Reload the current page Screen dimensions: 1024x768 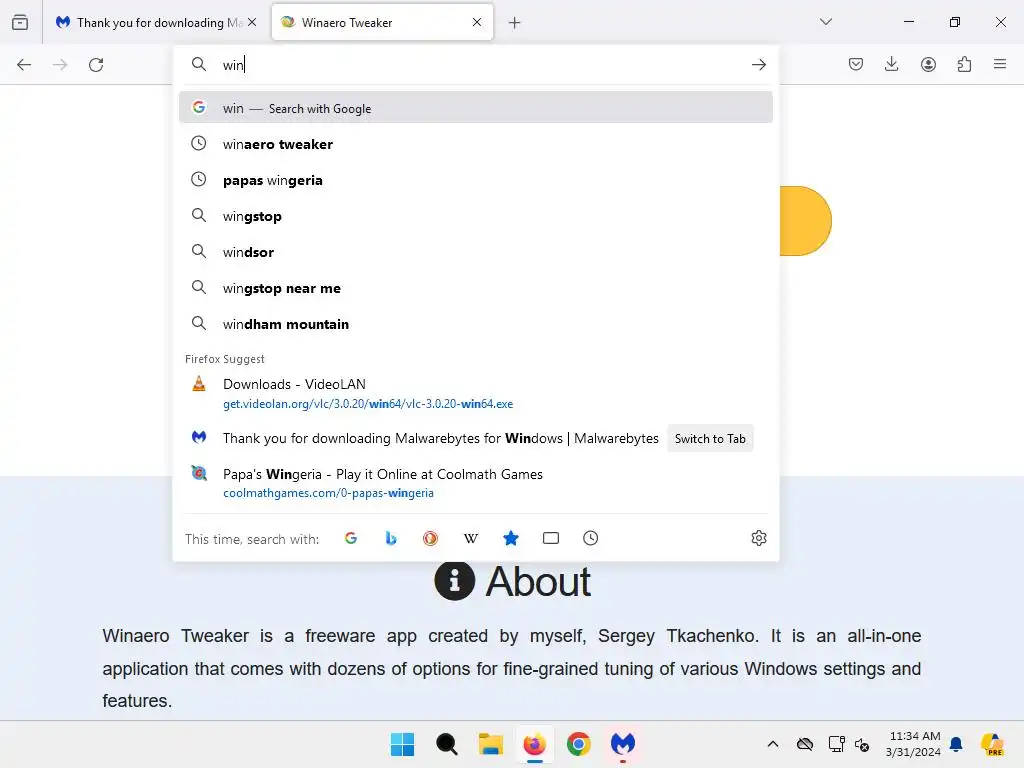96,65
